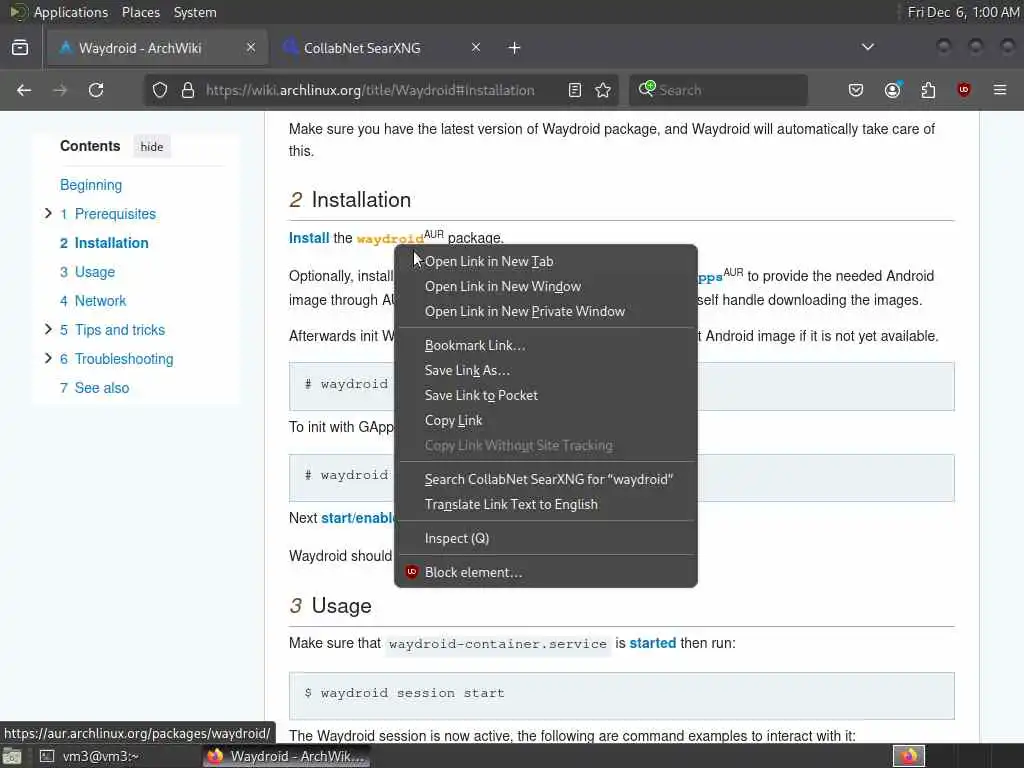Open new tab with plus button
This screenshot has width=1024, height=768.
point(515,48)
